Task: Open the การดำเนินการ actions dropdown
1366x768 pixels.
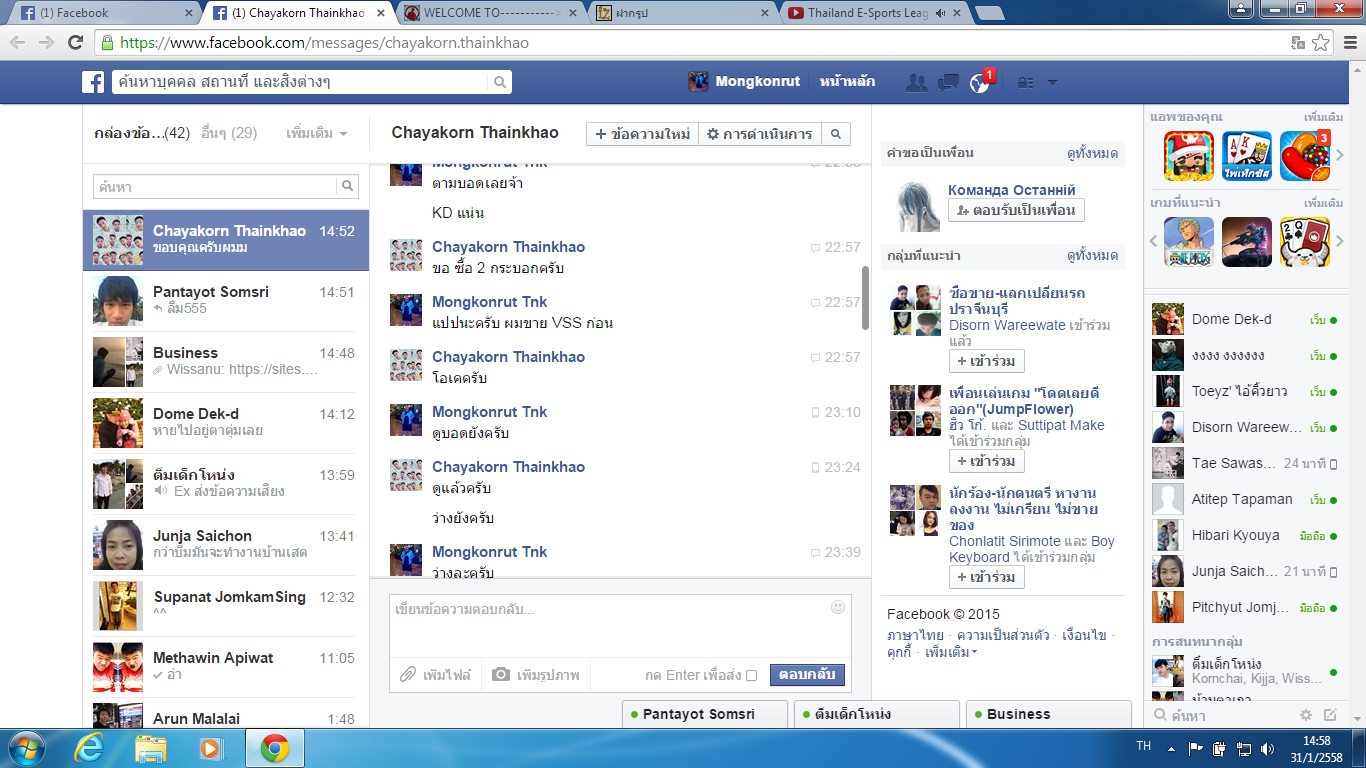Action: [759, 134]
